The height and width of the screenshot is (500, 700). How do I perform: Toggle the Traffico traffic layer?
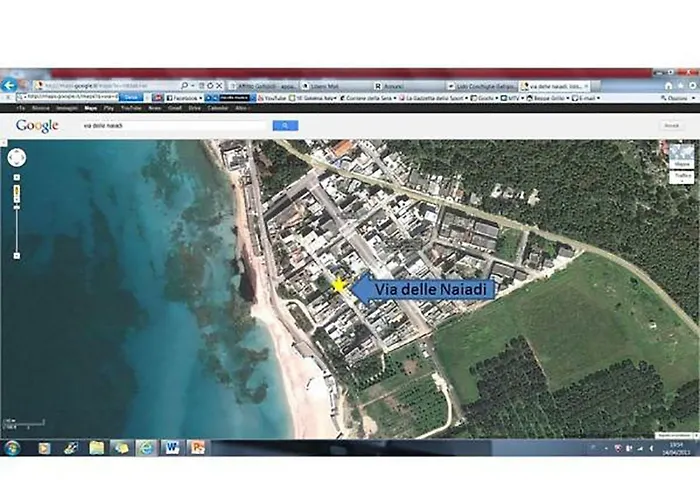[682, 176]
